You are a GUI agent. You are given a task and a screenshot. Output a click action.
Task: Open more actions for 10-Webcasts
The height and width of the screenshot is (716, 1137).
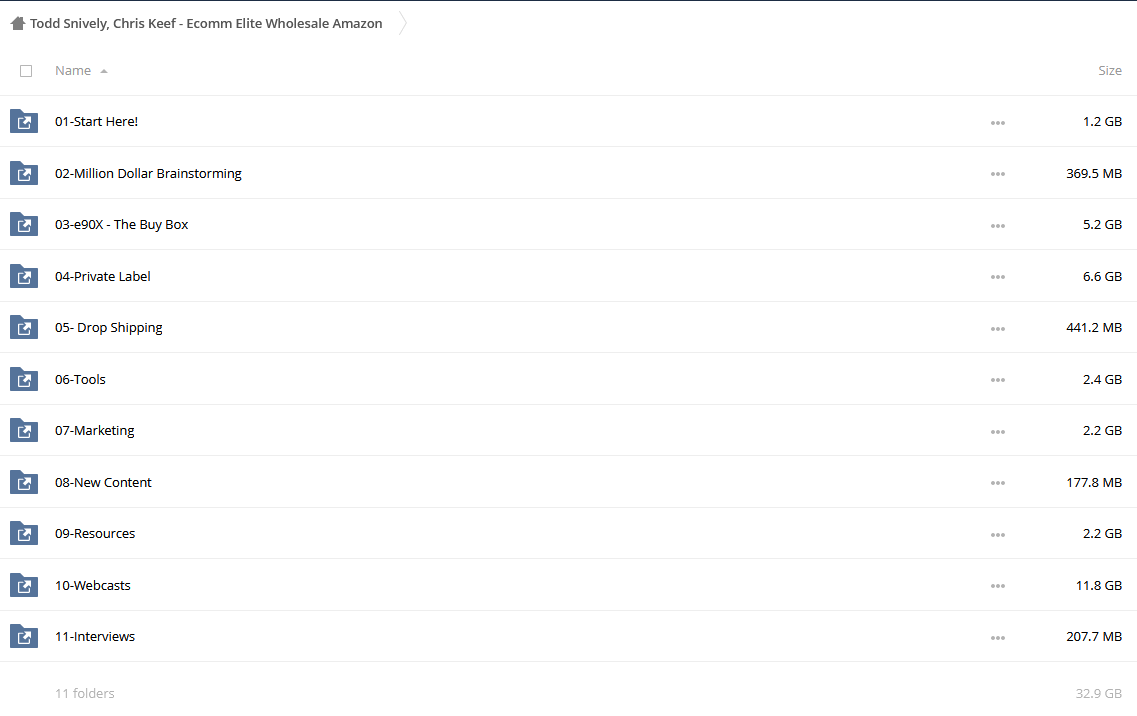[998, 586]
